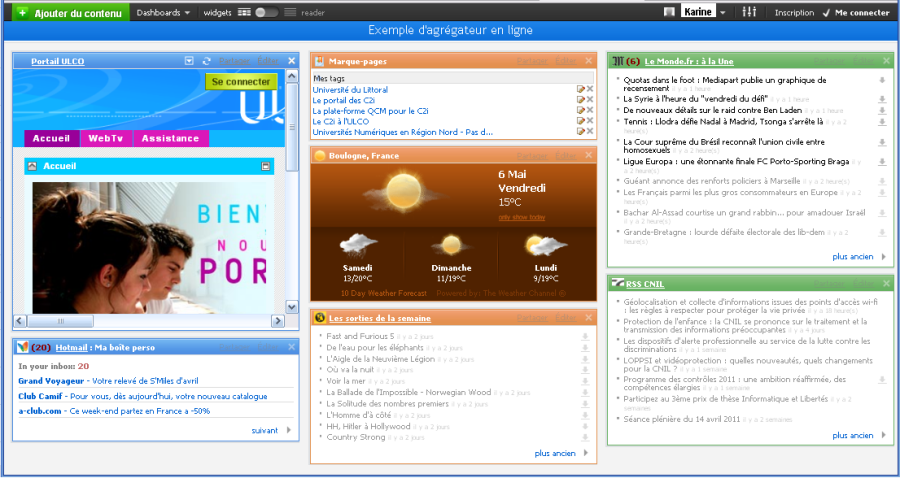Viewport: 900px width, 478px height.
Task: Minimize the Accueil panel in ULCO portal
Action: point(265,166)
